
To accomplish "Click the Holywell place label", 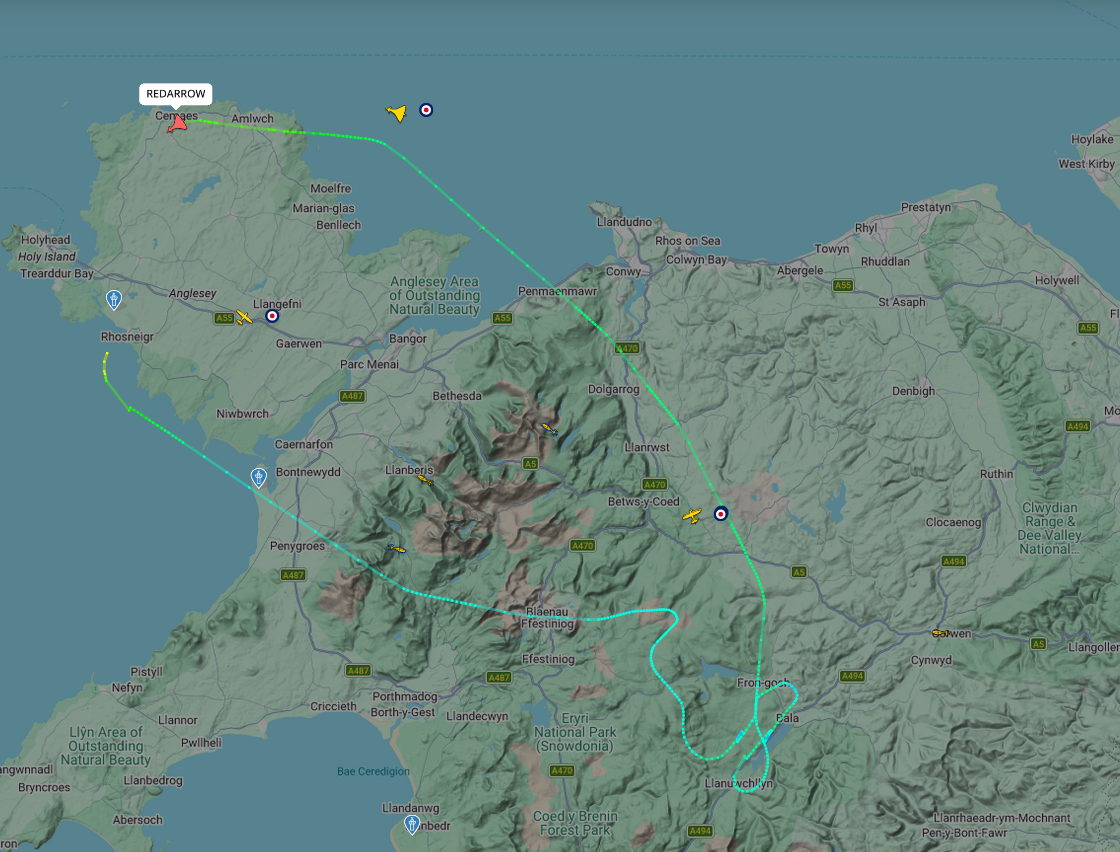I will point(1057,280).
